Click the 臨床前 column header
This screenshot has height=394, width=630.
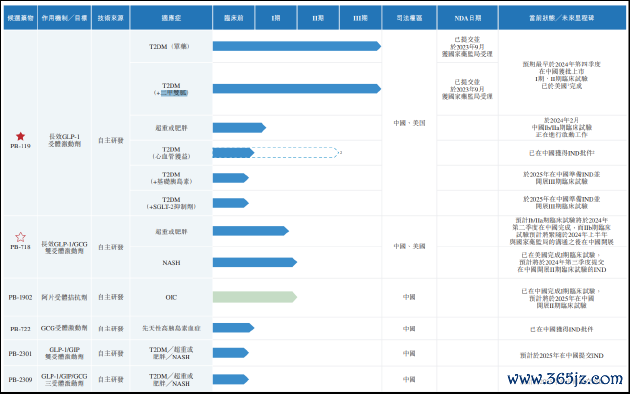tap(233, 18)
